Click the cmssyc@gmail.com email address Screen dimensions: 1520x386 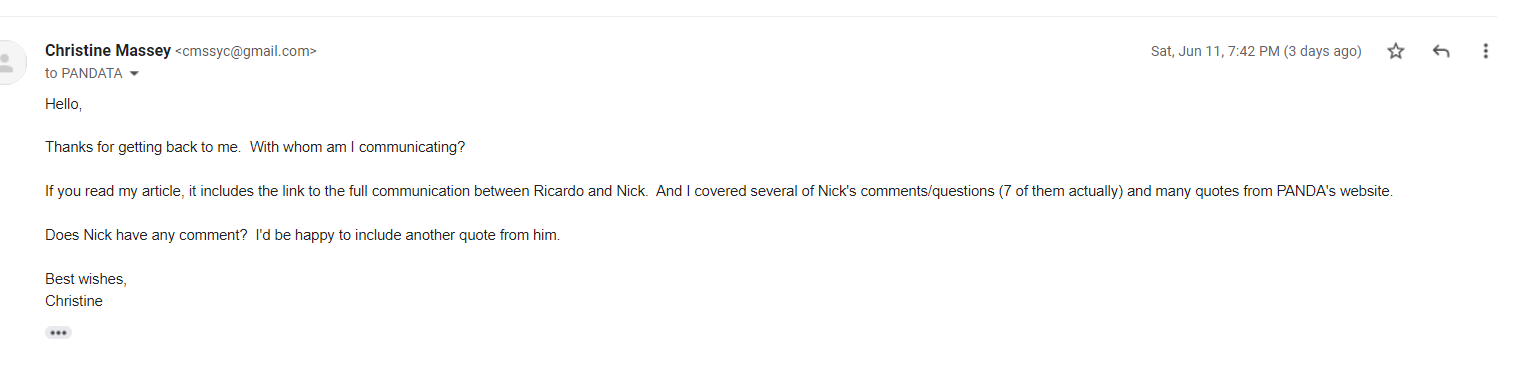pyautogui.click(x=246, y=51)
